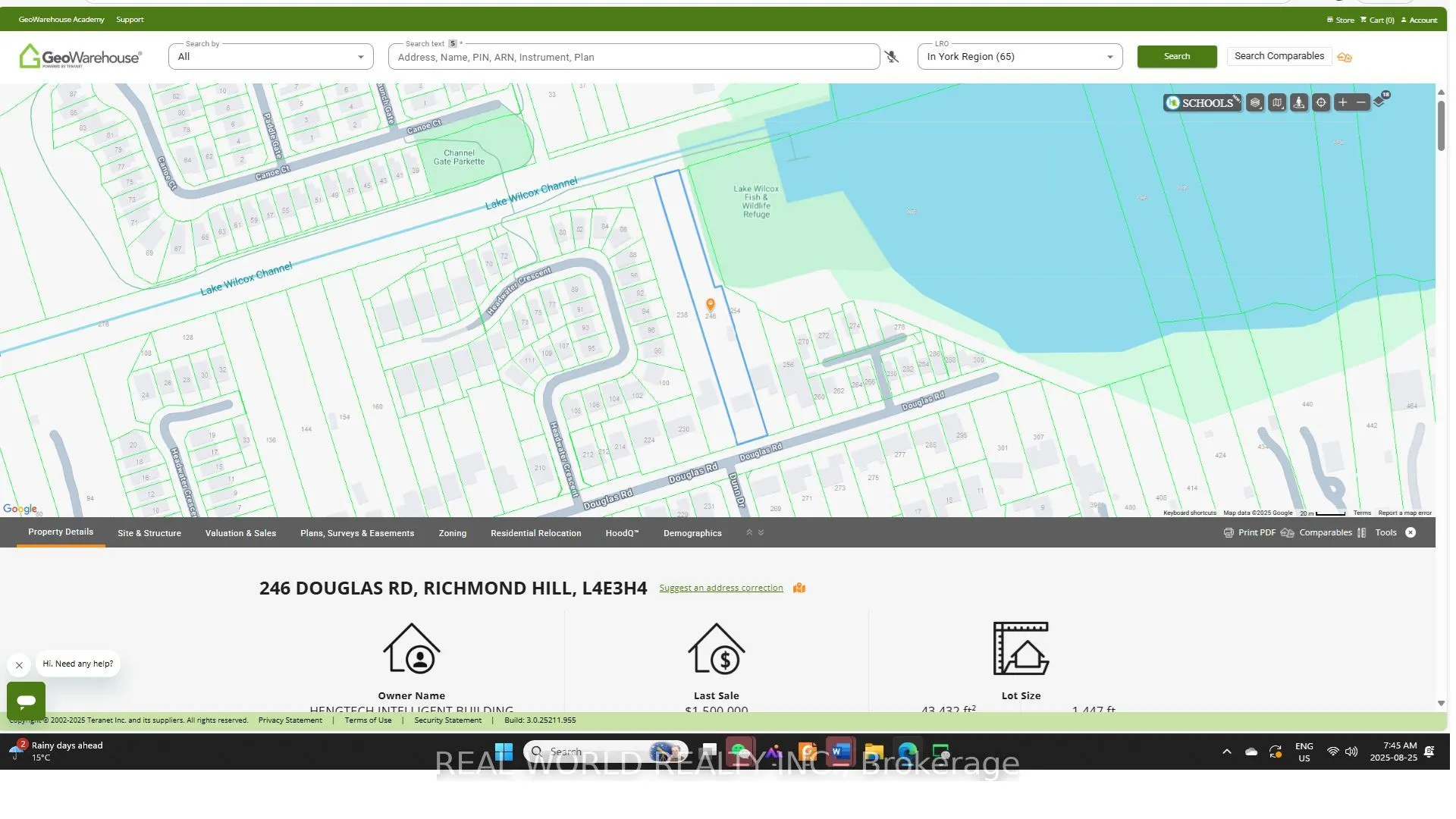The width and height of the screenshot is (1456, 819).
Task: Click the Lake Wilcox Fish & Wildlife Refuge label
Action: tap(756, 202)
